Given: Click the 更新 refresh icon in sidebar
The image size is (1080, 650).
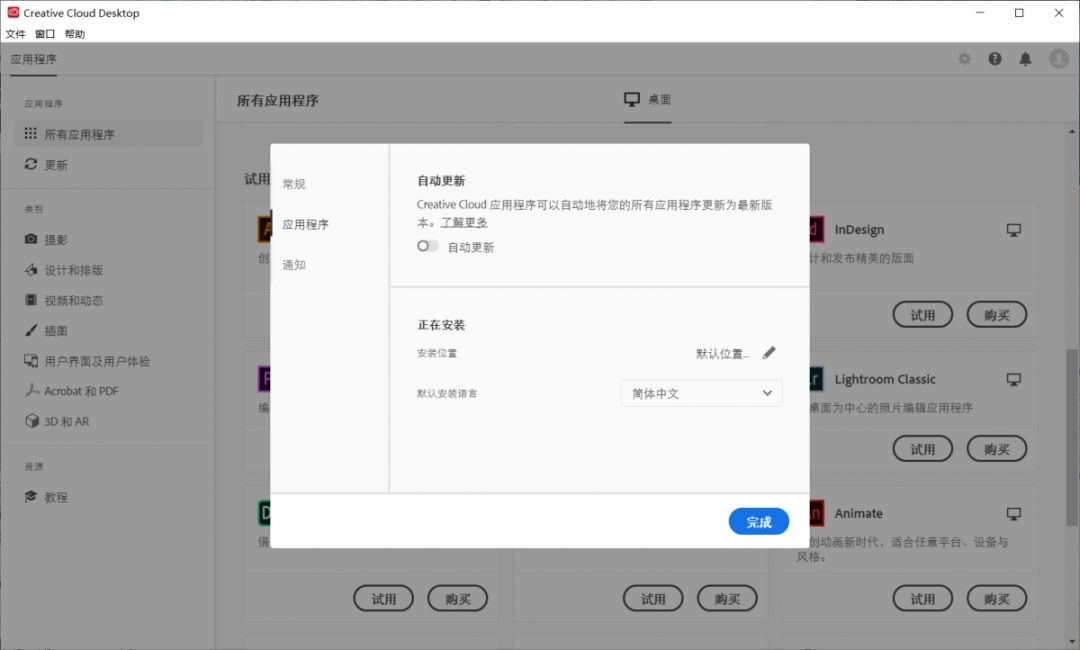Looking at the screenshot, I should 30,164.
